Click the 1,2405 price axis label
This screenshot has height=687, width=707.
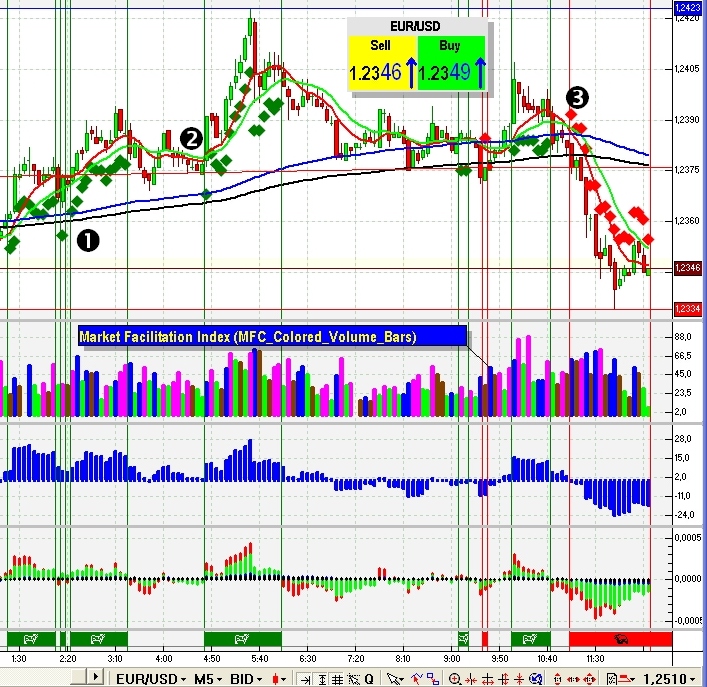click(x=687, y=69)
